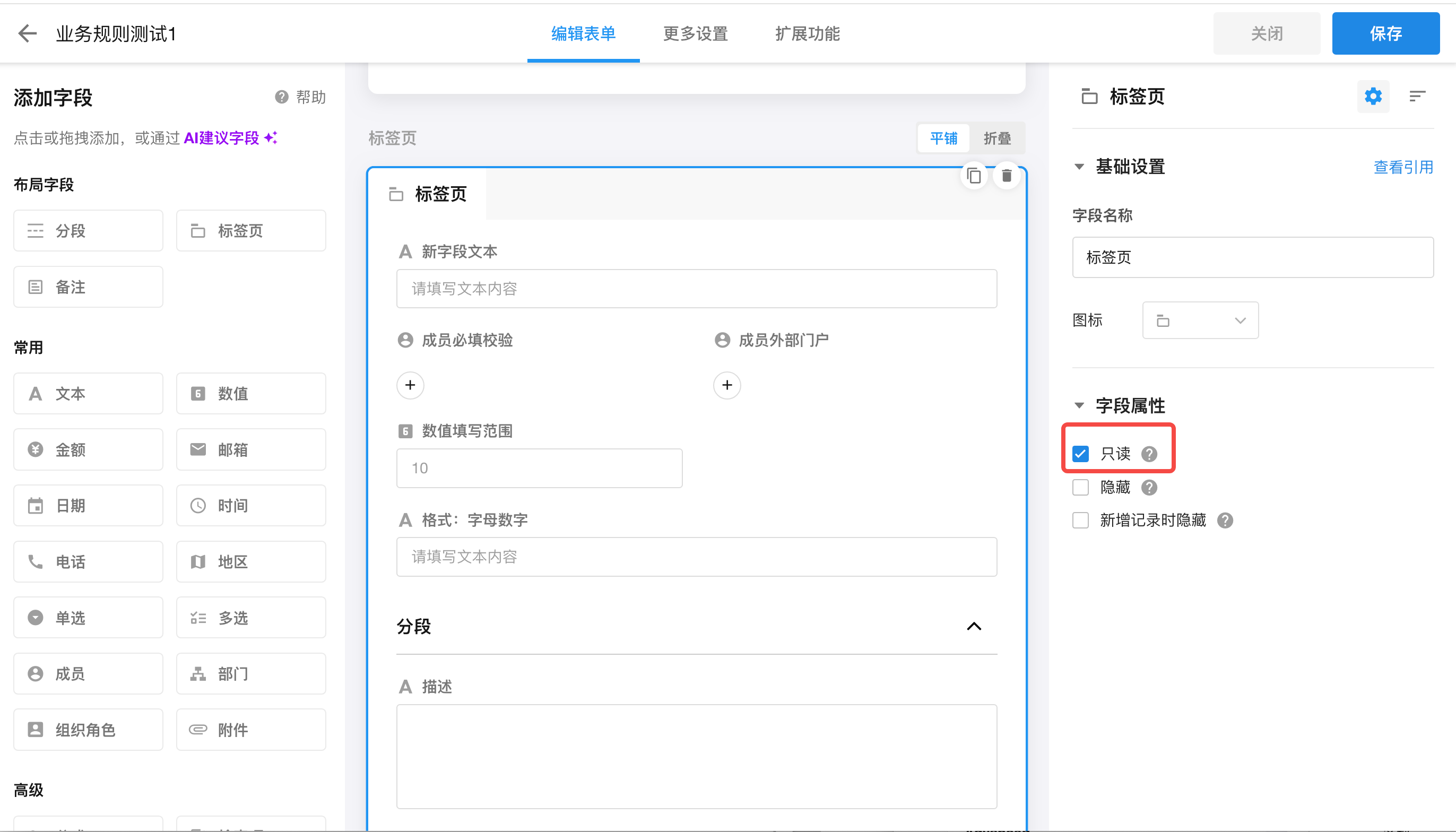Add a 标签页 layout field
Image resolution: width=1456 pixels, height=832 pixels.
[x=251, y=230]
